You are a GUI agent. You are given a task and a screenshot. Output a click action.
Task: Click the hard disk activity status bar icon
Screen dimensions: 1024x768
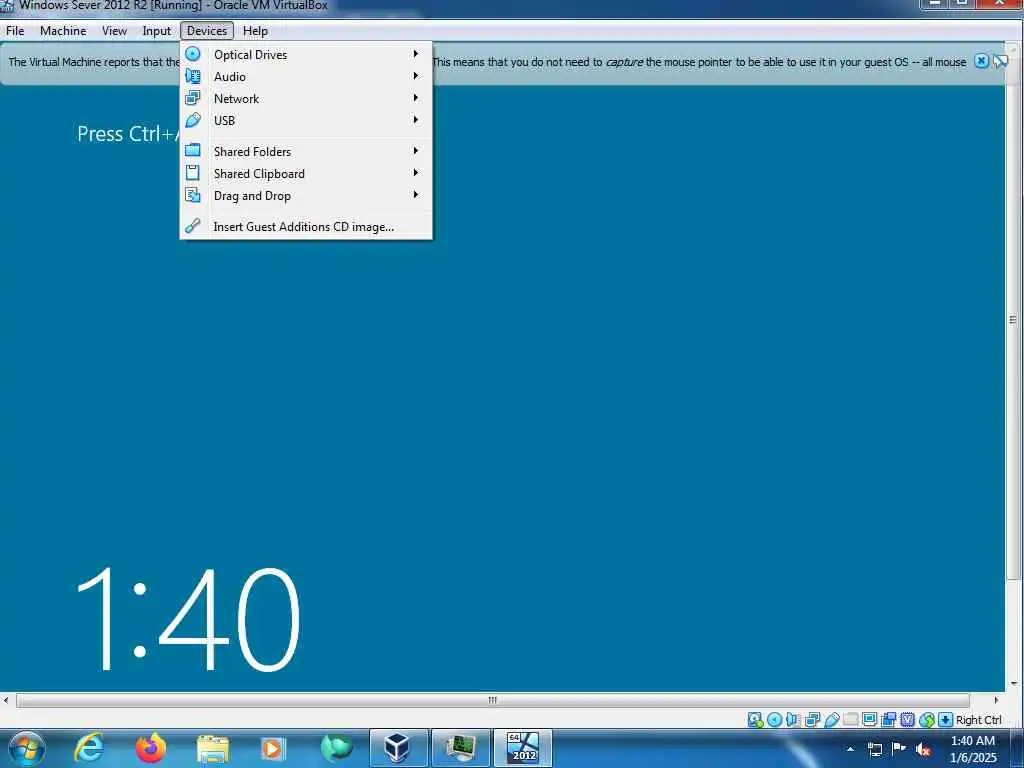pos(756,720)
